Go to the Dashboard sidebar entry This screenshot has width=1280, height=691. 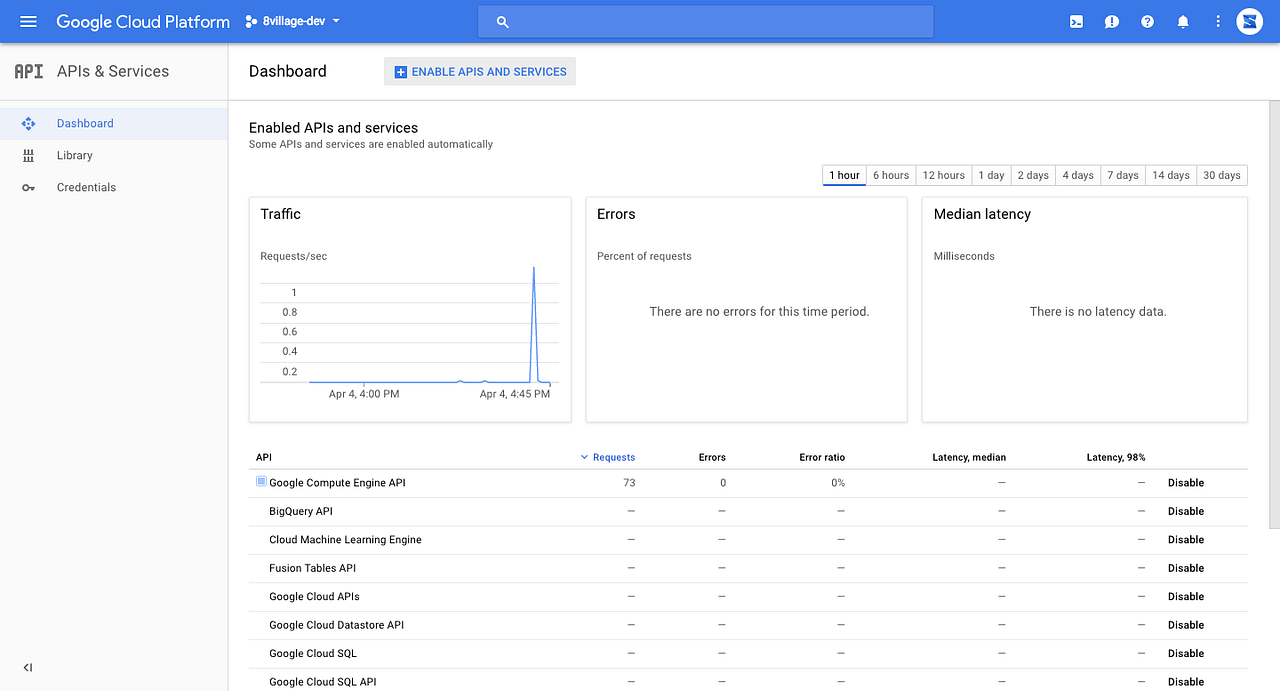pyautogui.click(x=85, y=123)
